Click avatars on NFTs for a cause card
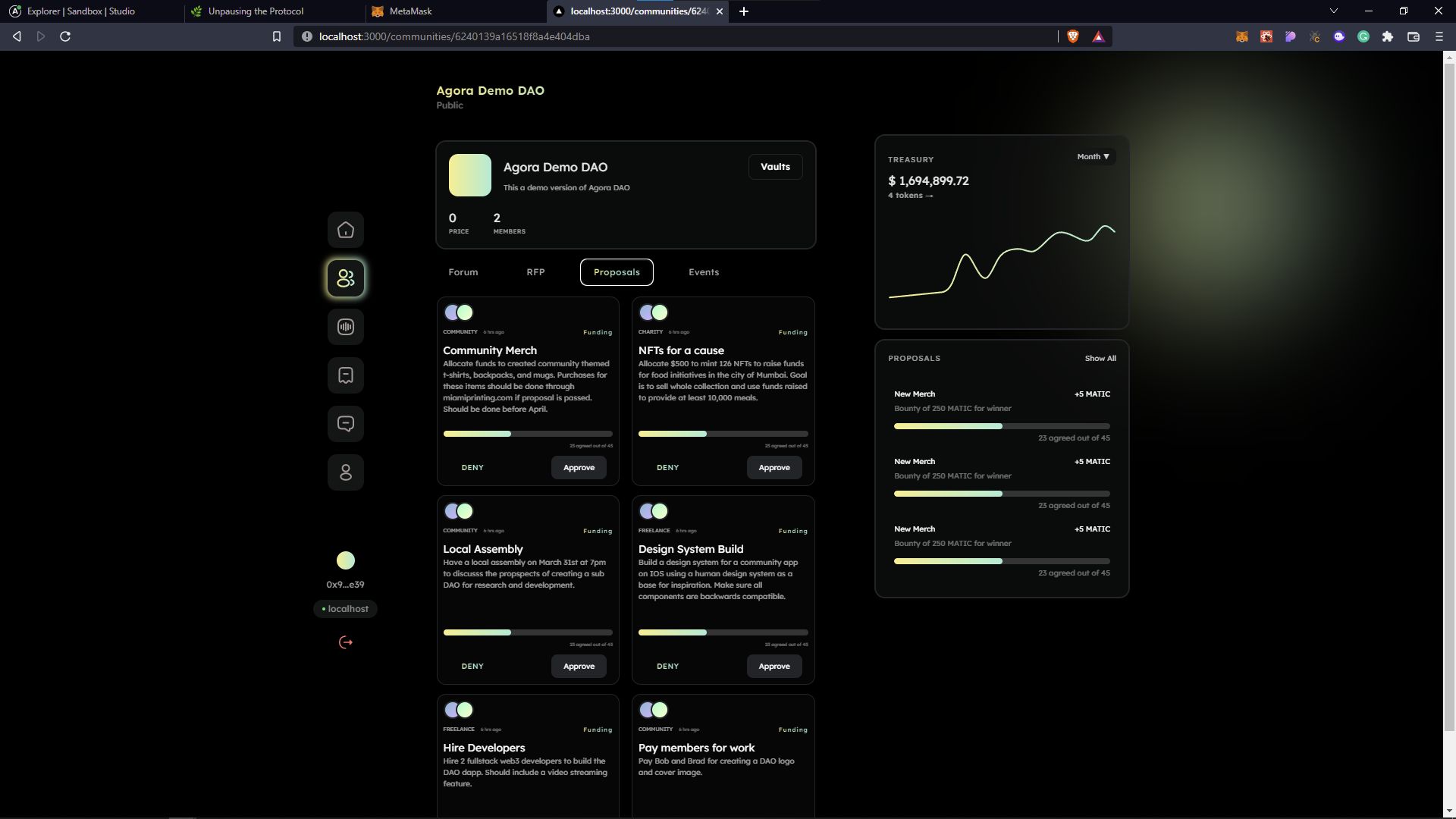1456x819 pixels. [654, 312]
